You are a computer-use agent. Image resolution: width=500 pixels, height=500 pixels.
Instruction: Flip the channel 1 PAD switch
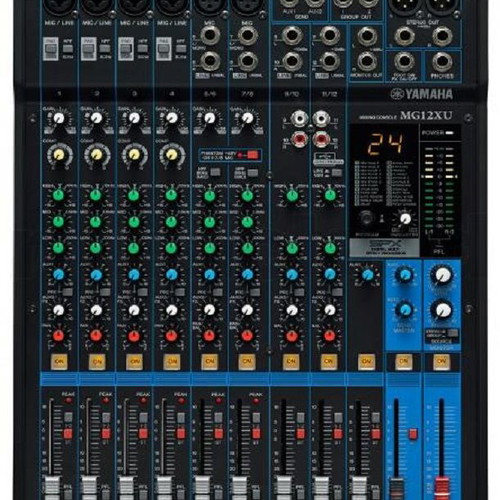(51, 49)
